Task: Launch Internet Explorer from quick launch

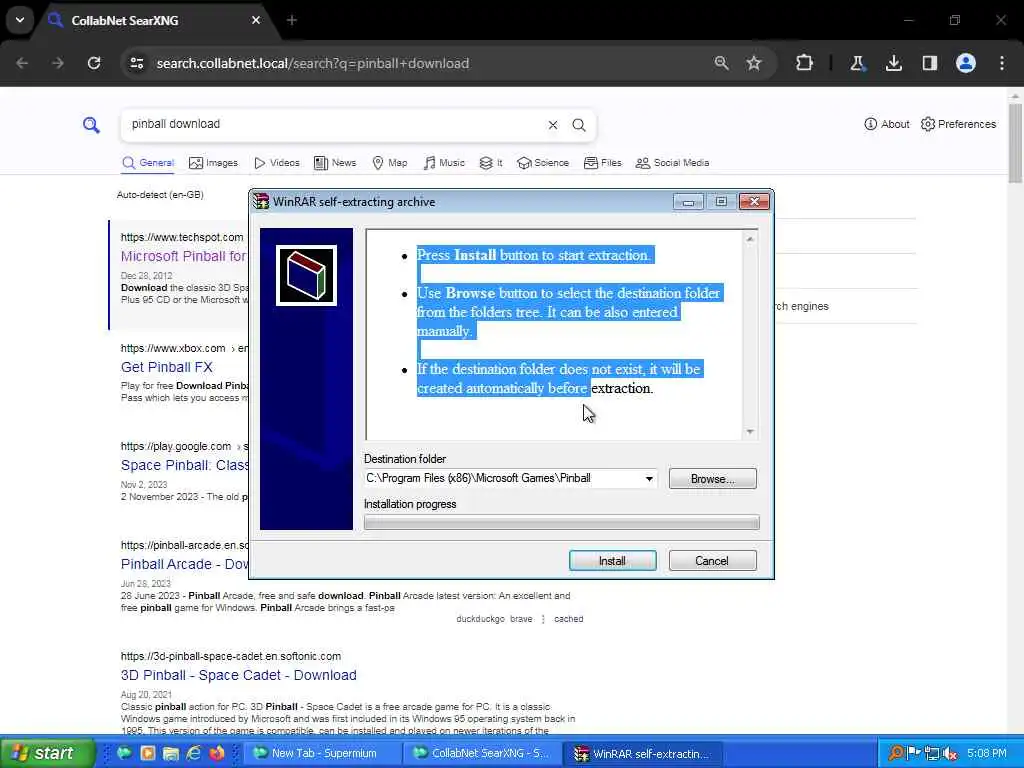Action: [x=194, y=753]
